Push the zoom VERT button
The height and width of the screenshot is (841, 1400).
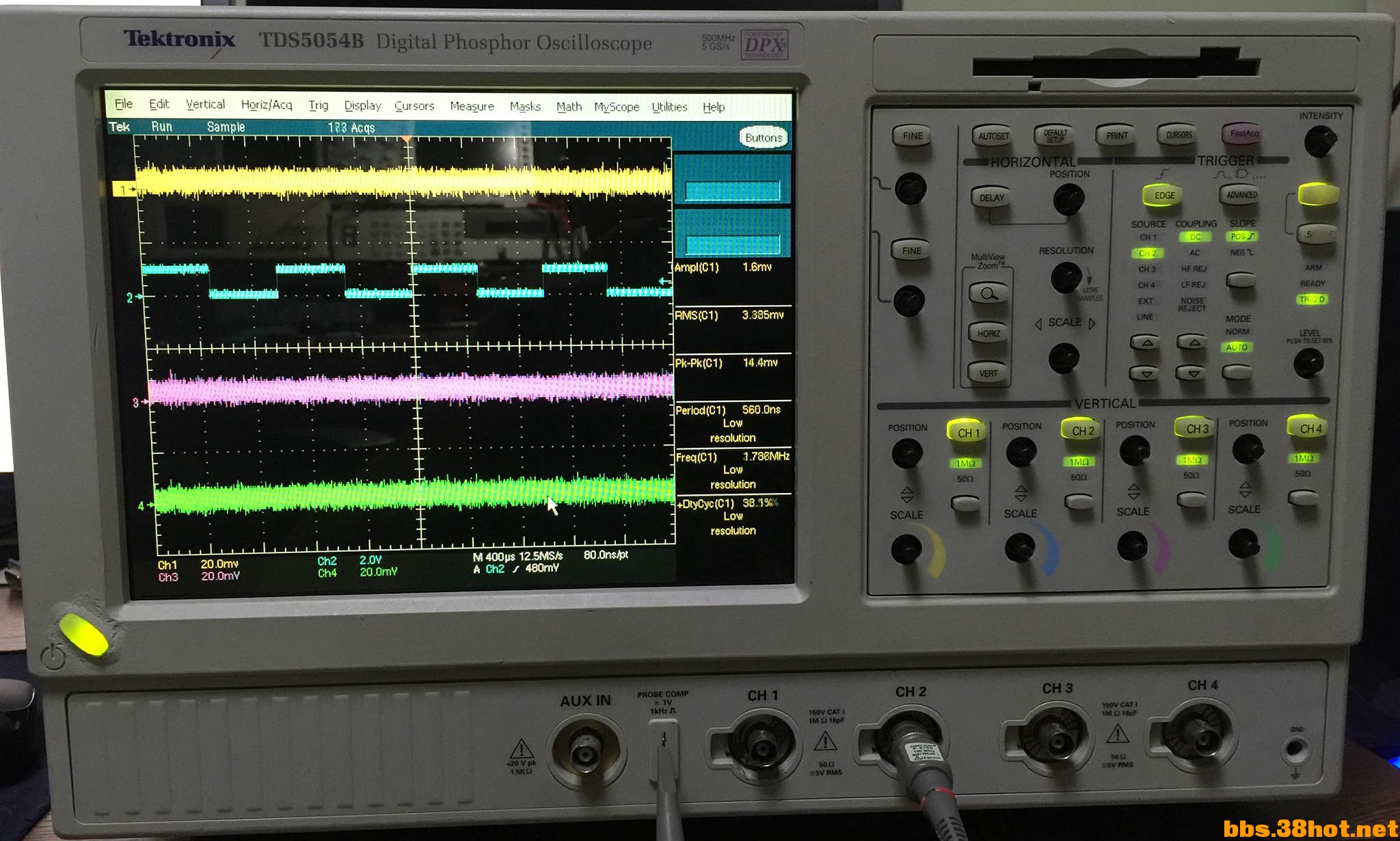coord(988,373)
